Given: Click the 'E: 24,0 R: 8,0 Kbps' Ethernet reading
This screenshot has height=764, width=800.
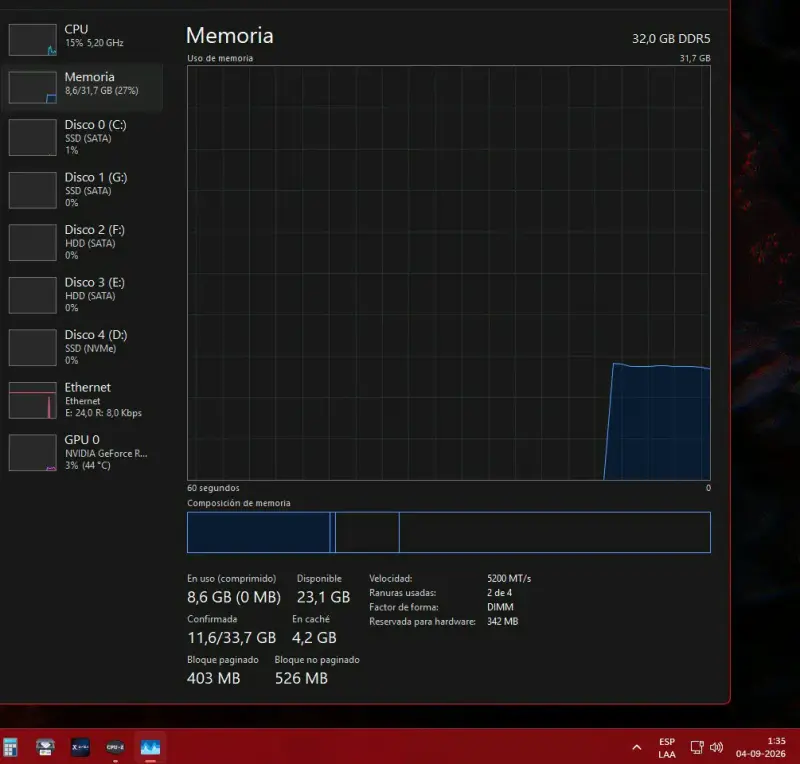Looking at the screenshot, I should pos(103,413).
